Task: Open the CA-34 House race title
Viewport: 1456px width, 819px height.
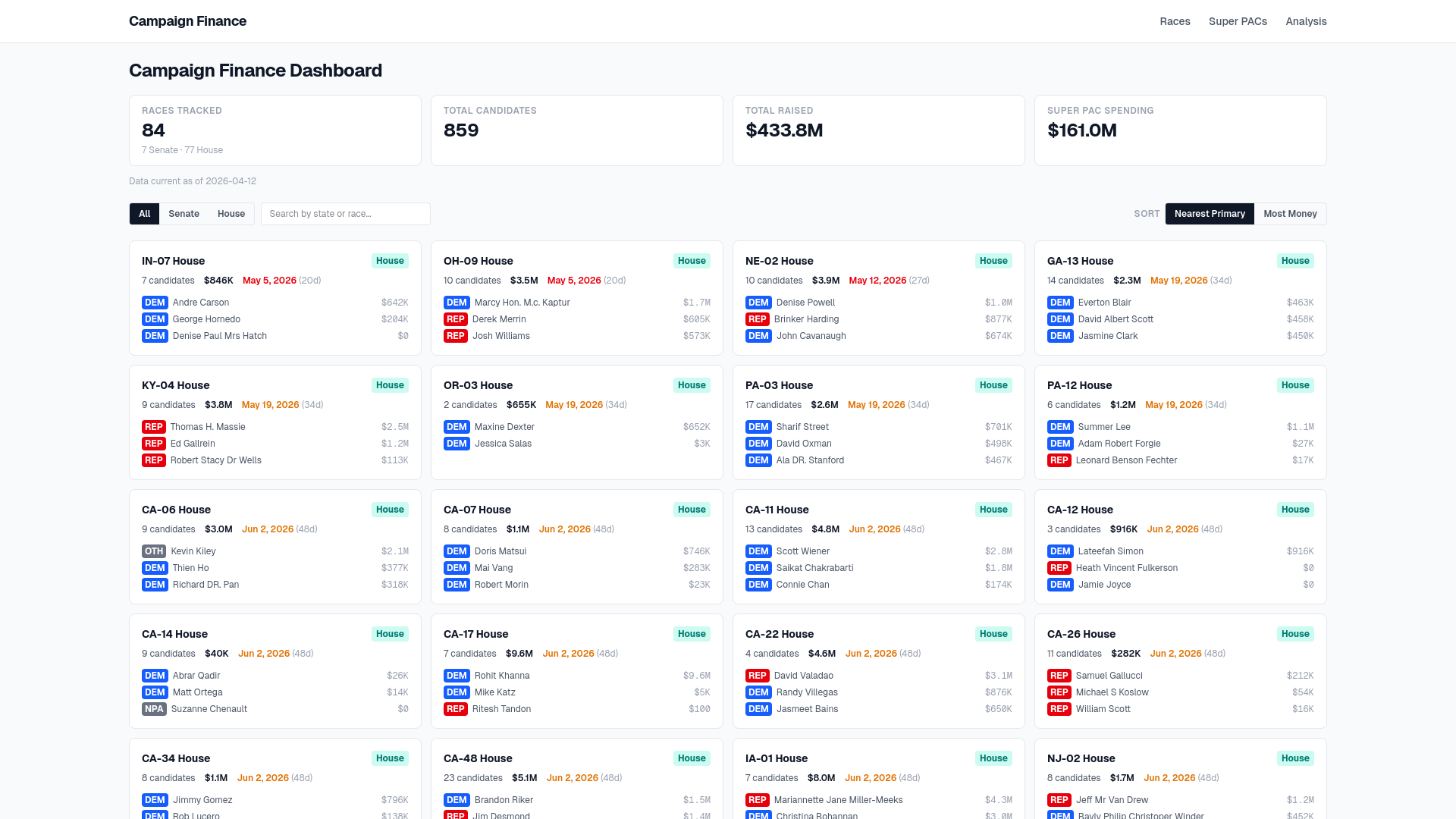Action: tap(176, 758)
